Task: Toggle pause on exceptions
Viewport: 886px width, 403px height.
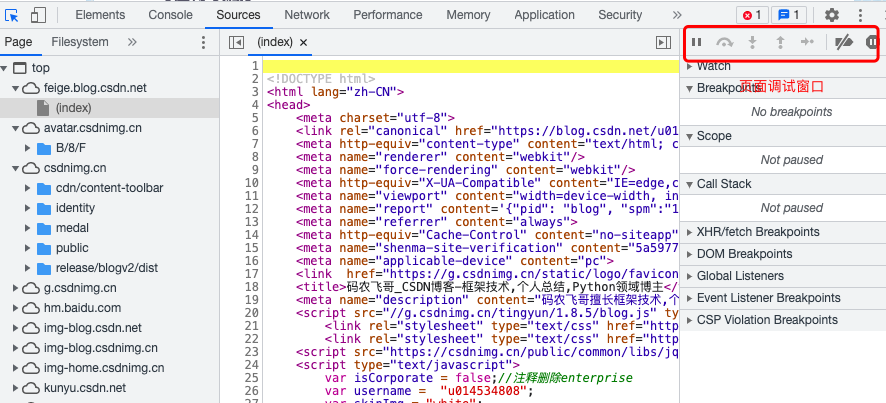Action: tap(872, 42)
